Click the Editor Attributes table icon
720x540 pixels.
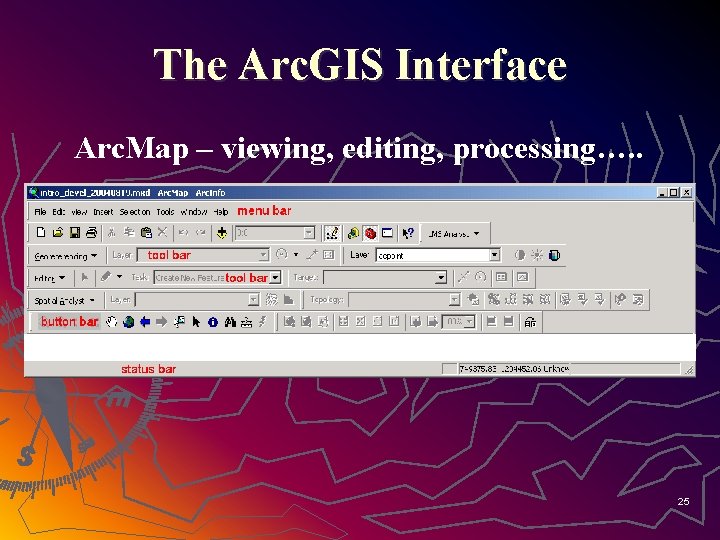click(501, 277)
